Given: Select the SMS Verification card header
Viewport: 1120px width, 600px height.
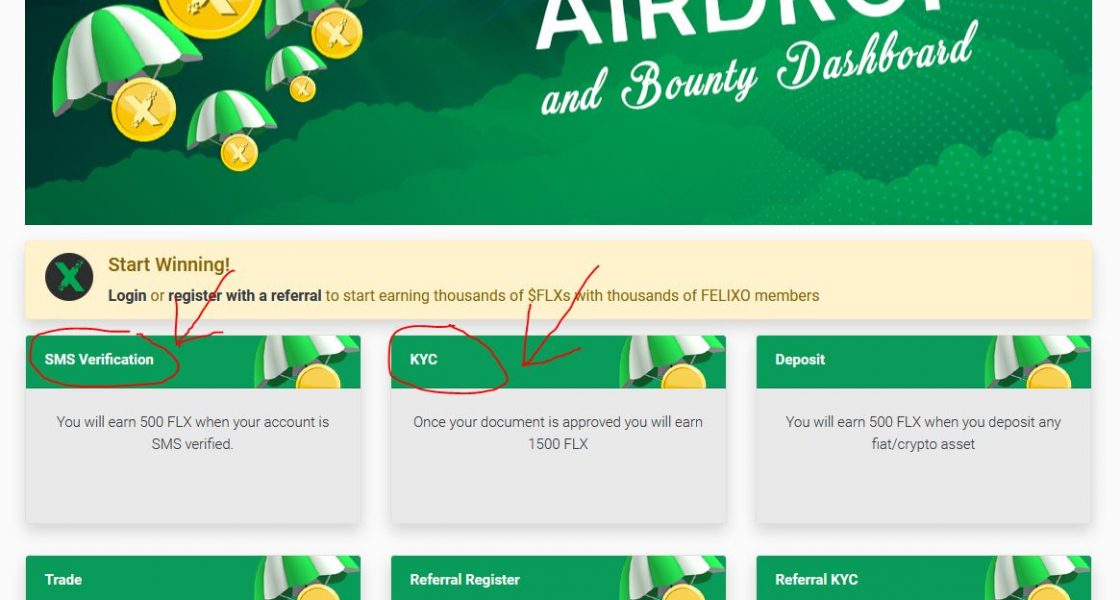Looking at the screenshot, I should (193, 362).
